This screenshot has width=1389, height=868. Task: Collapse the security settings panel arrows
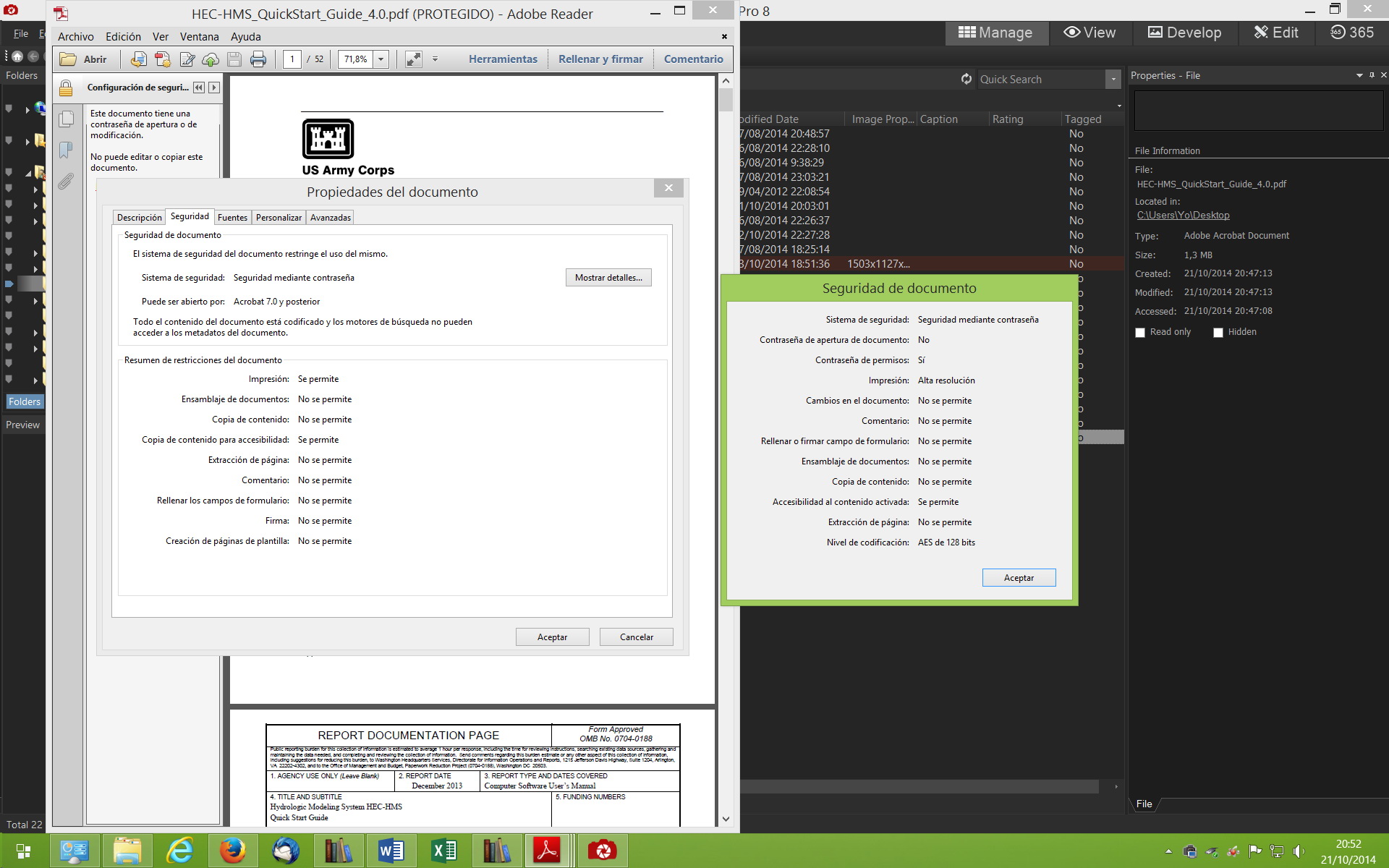199,88
